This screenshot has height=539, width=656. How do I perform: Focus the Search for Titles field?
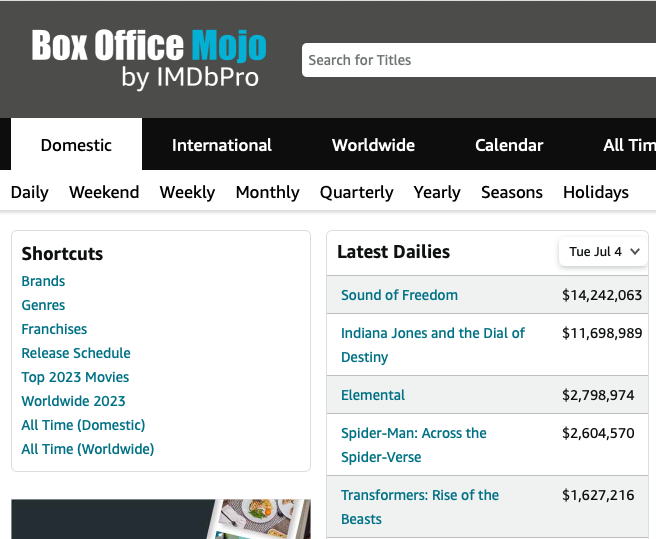(x=479, y=60)
